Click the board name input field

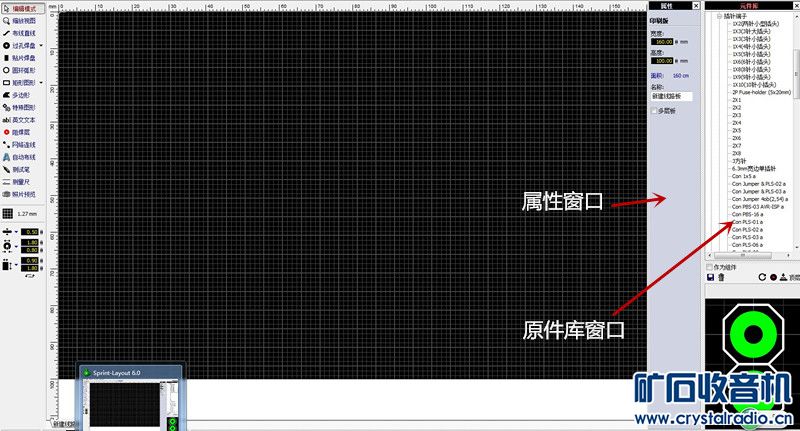(x=671, y=96)
